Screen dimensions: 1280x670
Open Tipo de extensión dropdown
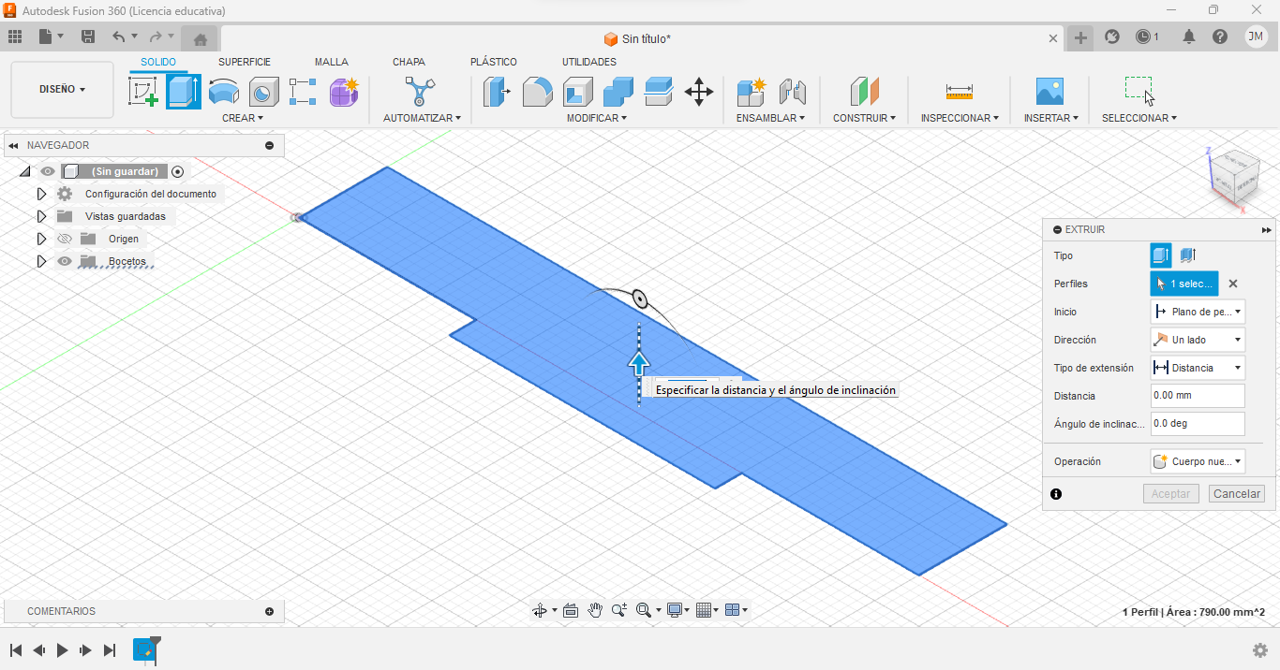click(1197, 368)
